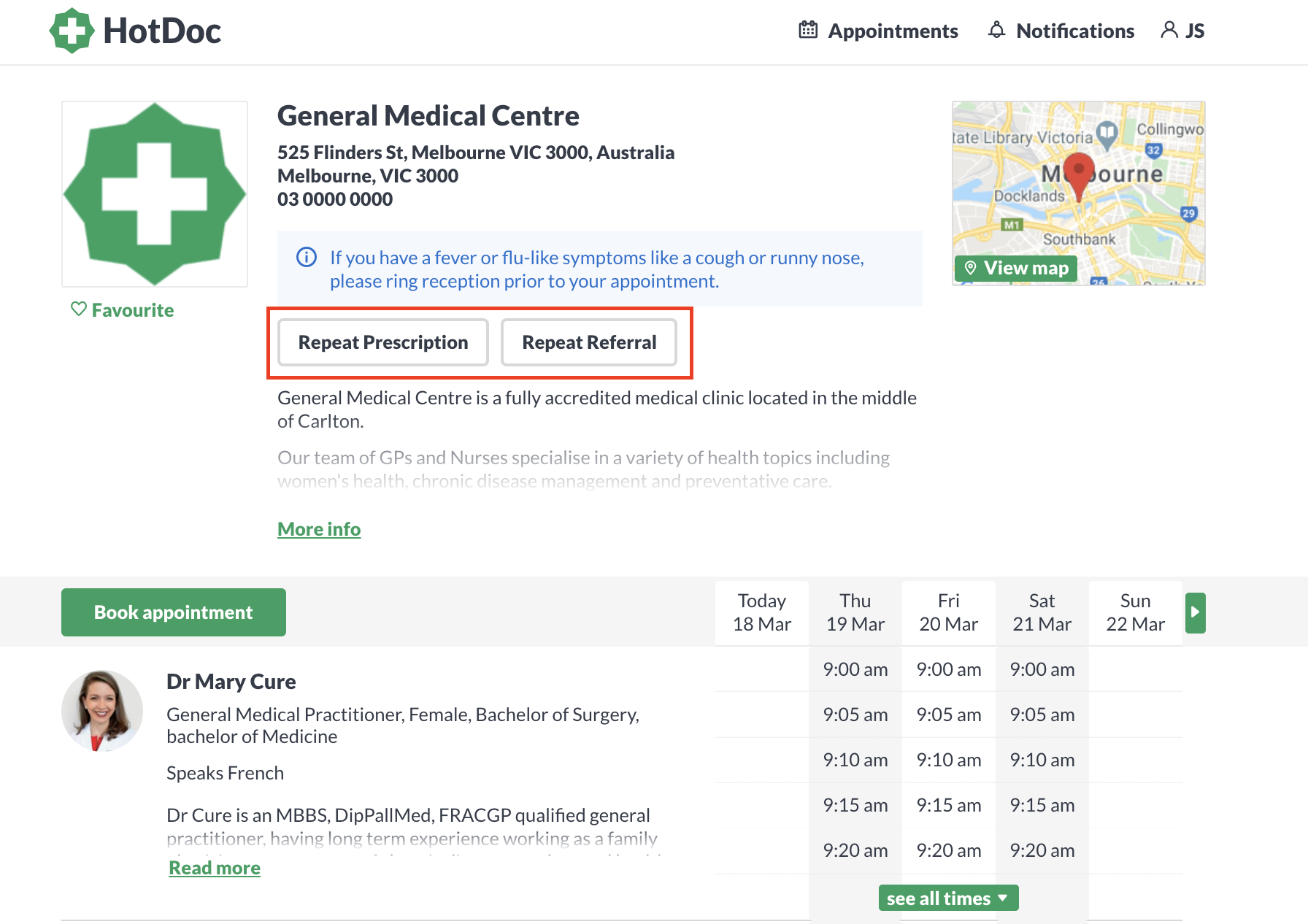Open the View map button
Screen dimensions: 1308x924
click(1016, 268)
